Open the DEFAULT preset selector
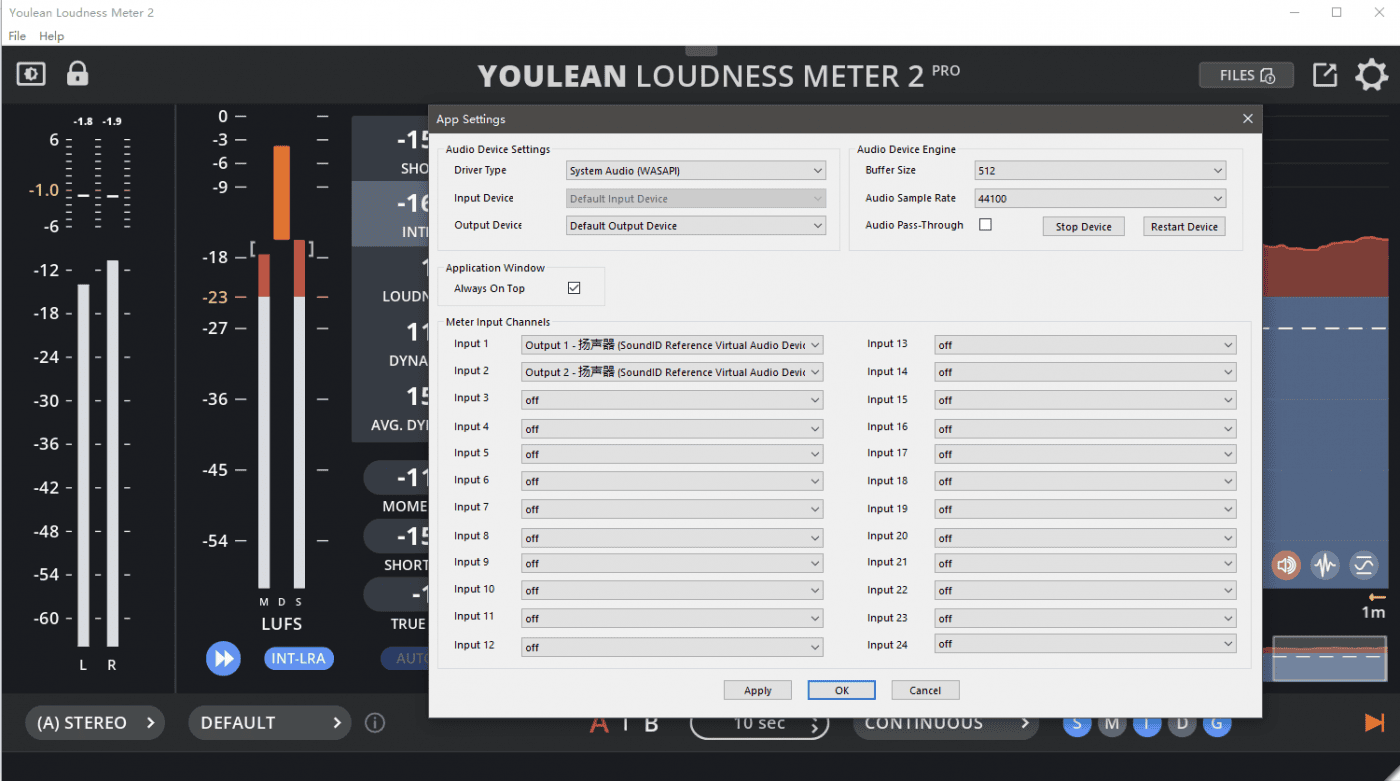This screenshot has height=781, width=1400. [270, 722]
